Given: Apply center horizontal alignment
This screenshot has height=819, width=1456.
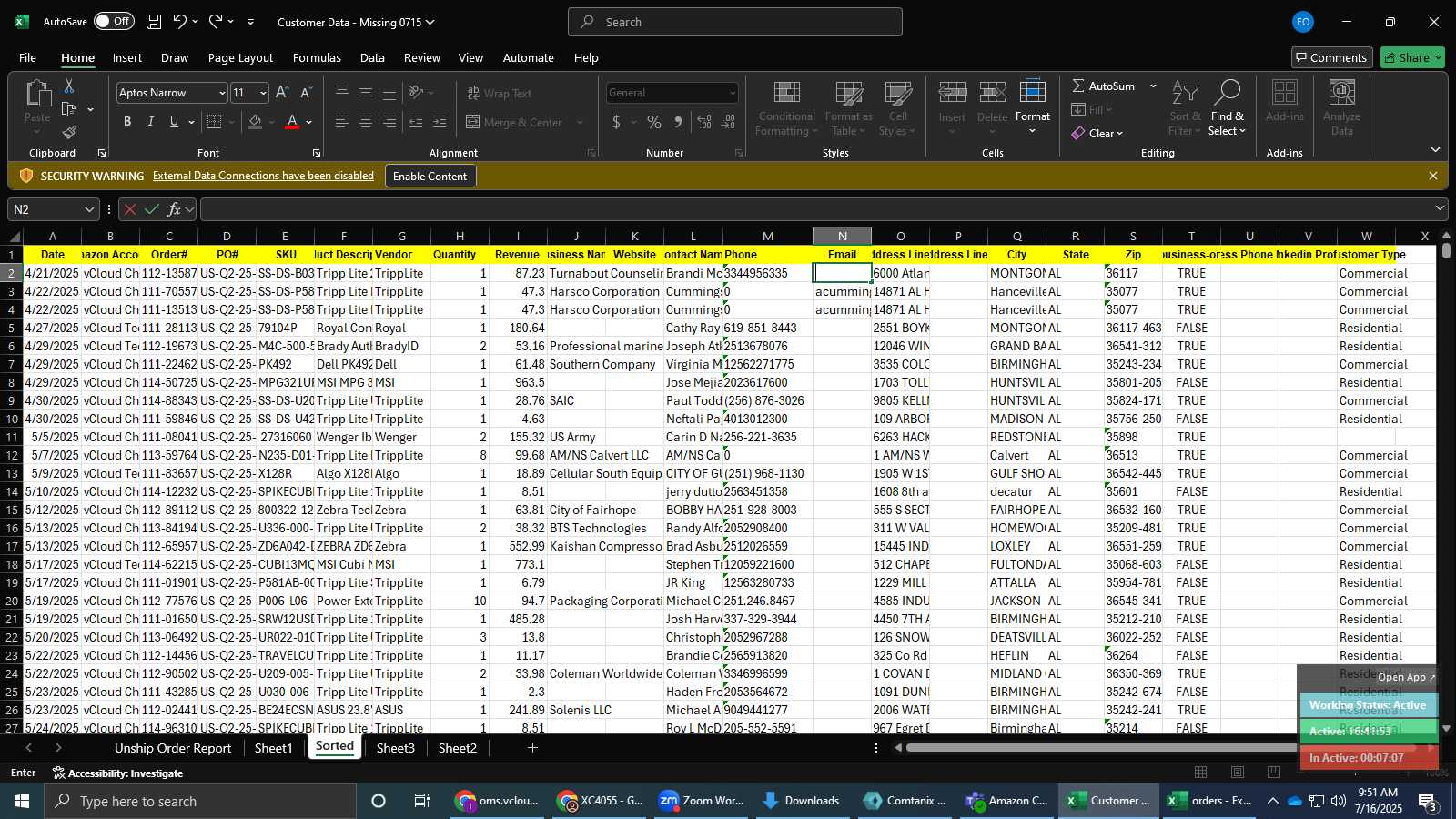Looking at the screenshot, I should 366,122.
